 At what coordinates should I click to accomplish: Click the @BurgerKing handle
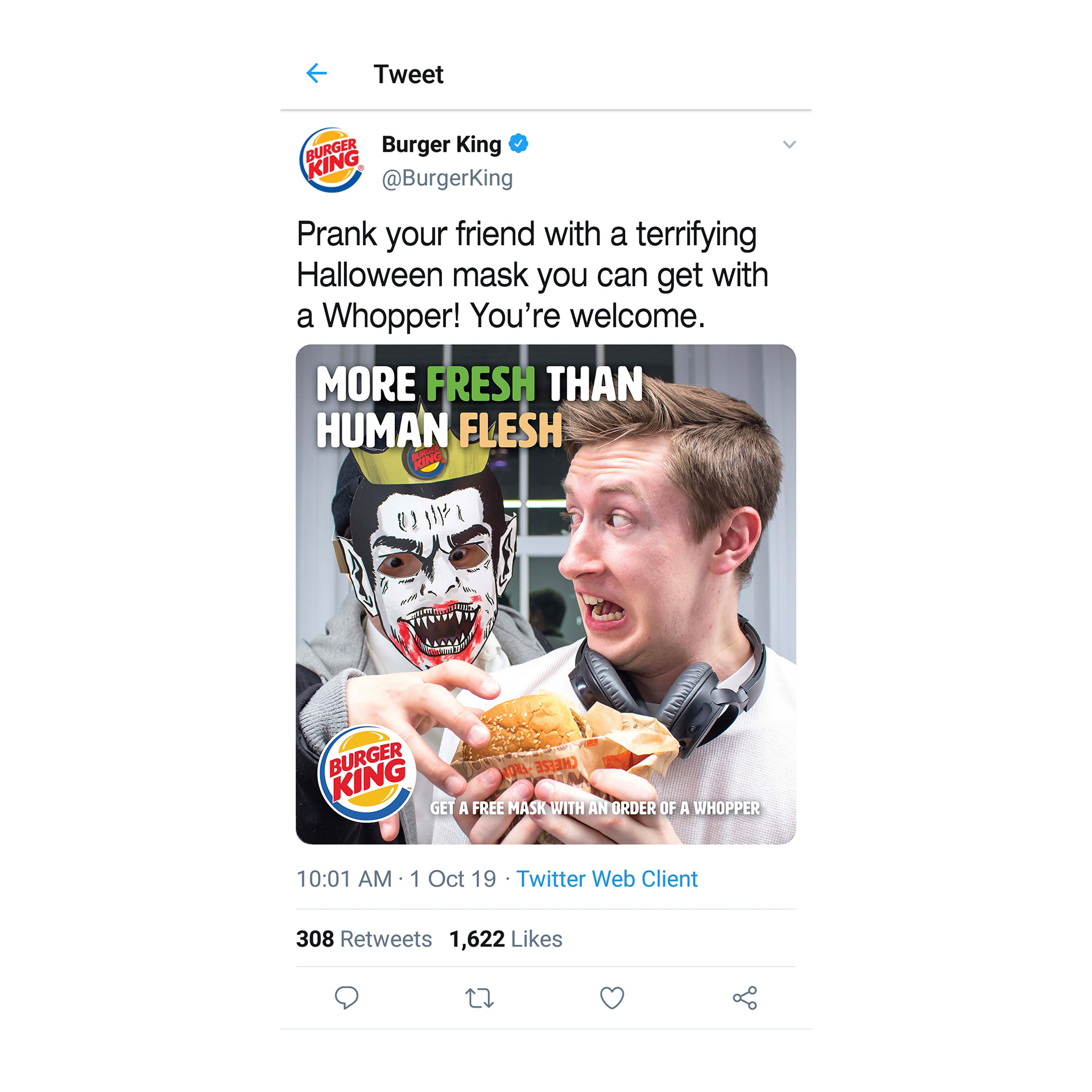447,178
